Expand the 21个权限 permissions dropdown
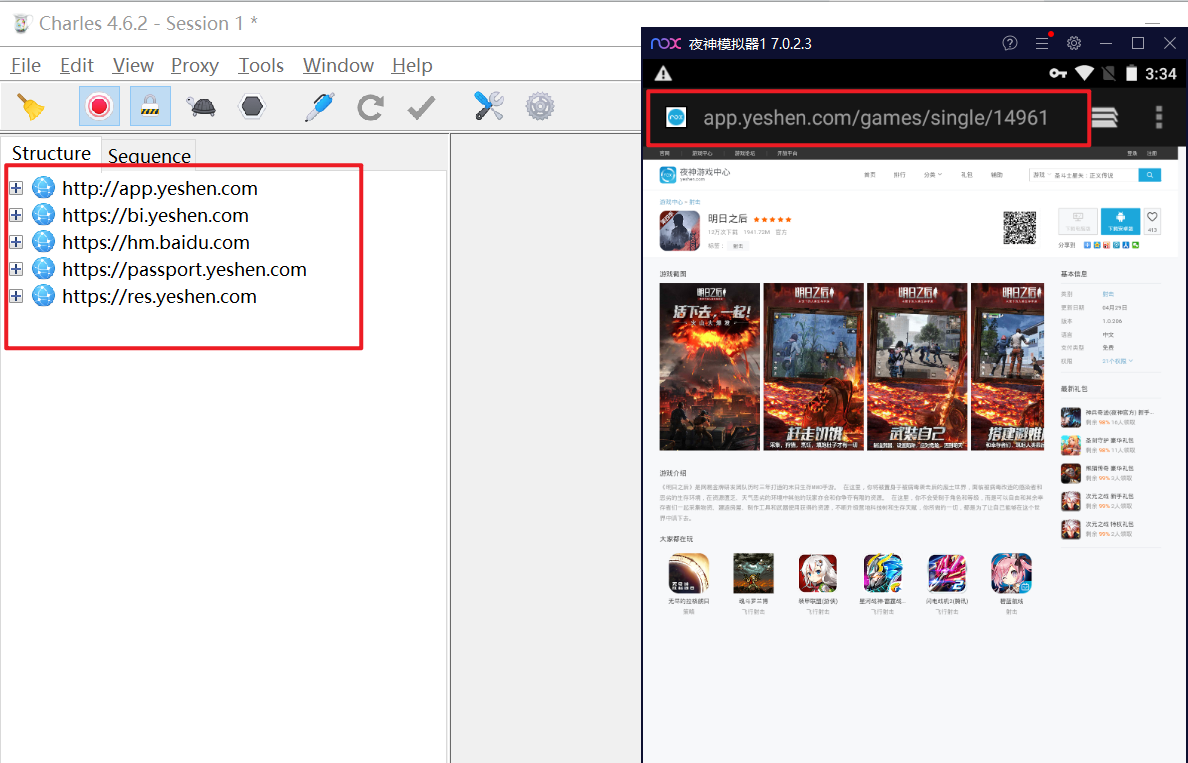Image resolution: width=1188 pixels, height=763 pixels. (1117, 361)
